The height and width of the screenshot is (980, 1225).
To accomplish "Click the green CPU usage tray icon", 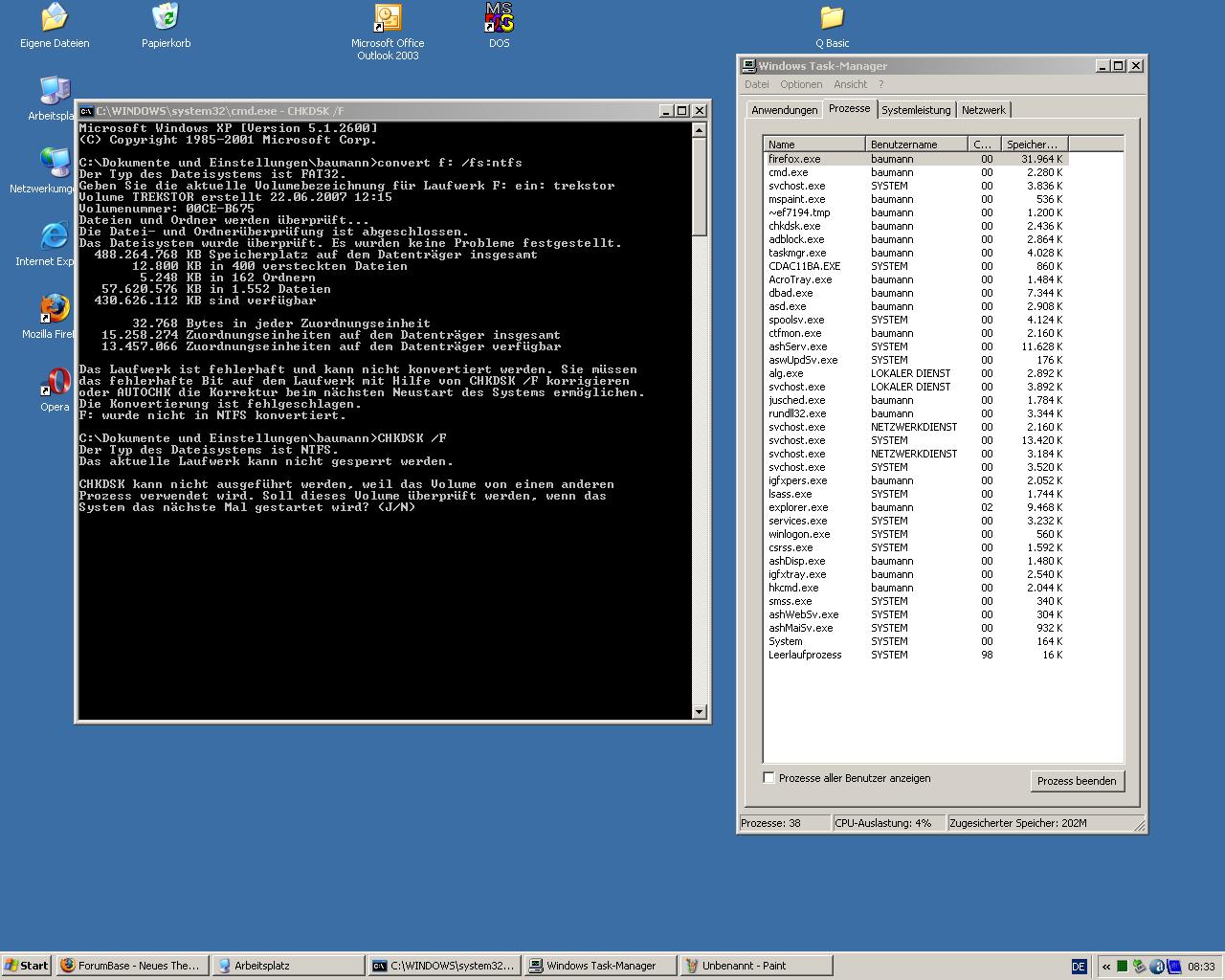I will click(1122, 967).
